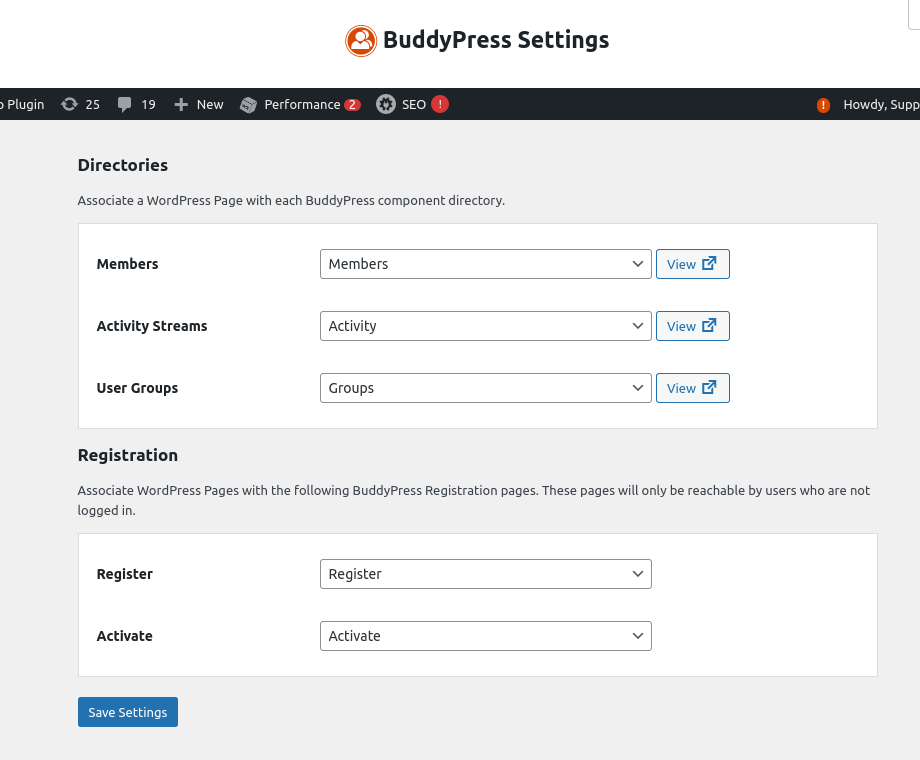This screenshot has height=760, width=920.
Task: Click View next to Activity Streams
Action: 692,326
